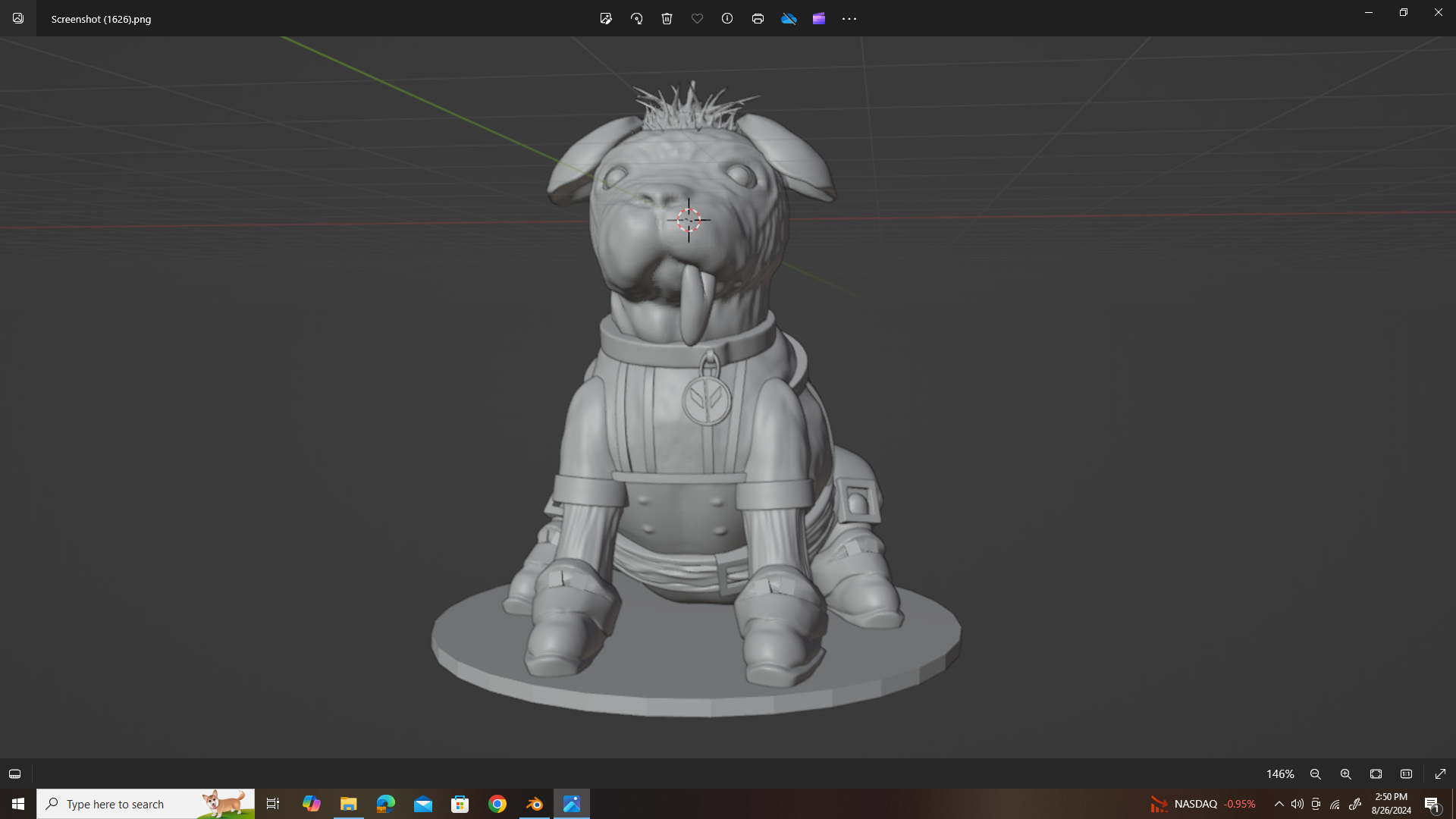Image resolution: width=1456 pixels, height=819 pixels.
Task: Open the See more options menu
Action: 849,19
